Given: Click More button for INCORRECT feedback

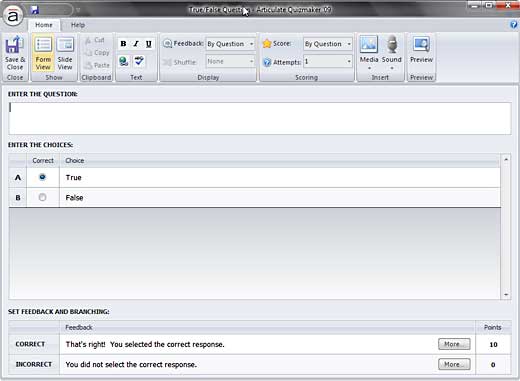Looking at the screenshot, I should pos(454,364).
